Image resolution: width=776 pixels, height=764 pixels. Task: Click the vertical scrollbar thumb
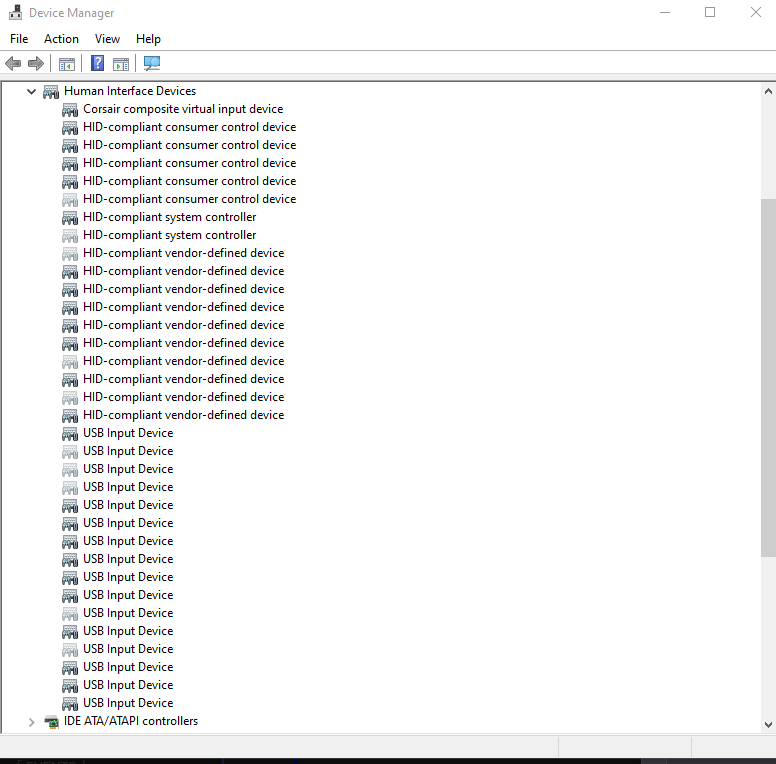click(x=768, y=378)
